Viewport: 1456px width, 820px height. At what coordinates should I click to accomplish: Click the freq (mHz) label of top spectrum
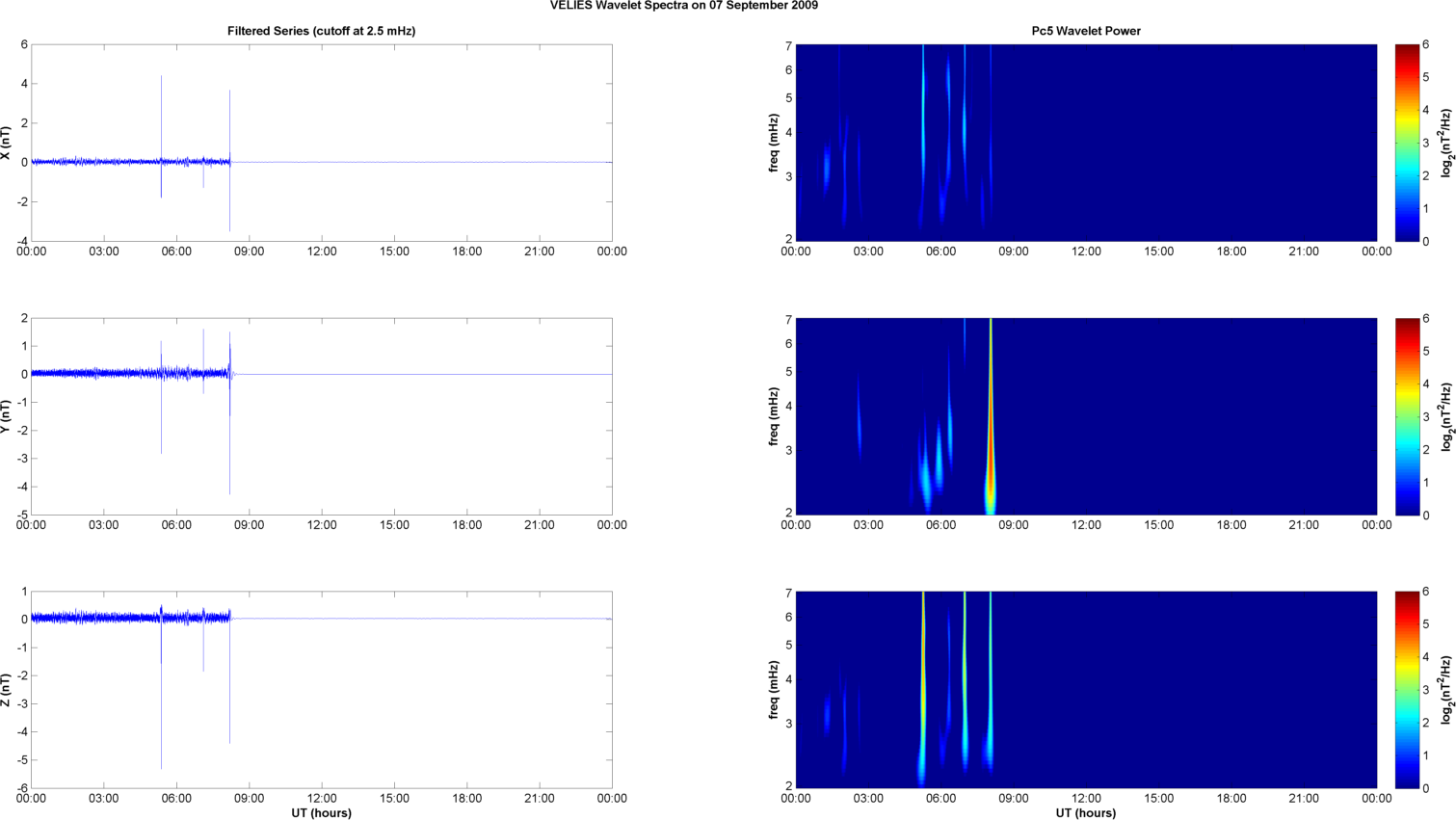click(x=774, y=143)
